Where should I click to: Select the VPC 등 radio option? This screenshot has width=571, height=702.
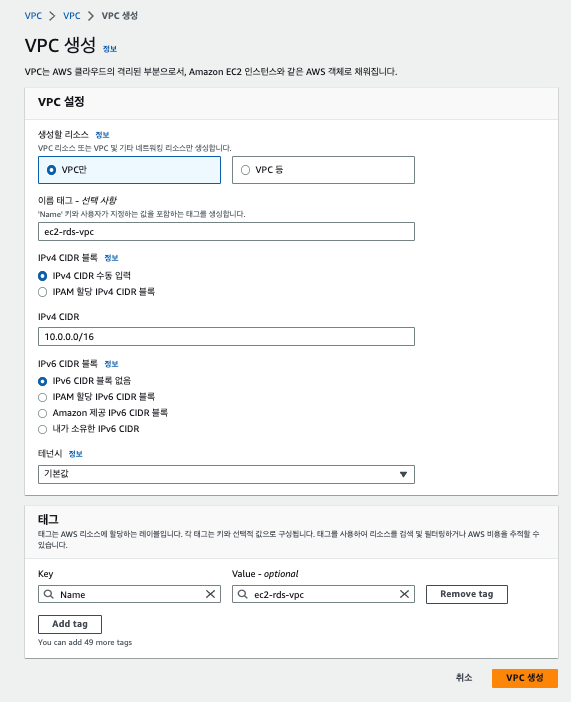[323, 170]
